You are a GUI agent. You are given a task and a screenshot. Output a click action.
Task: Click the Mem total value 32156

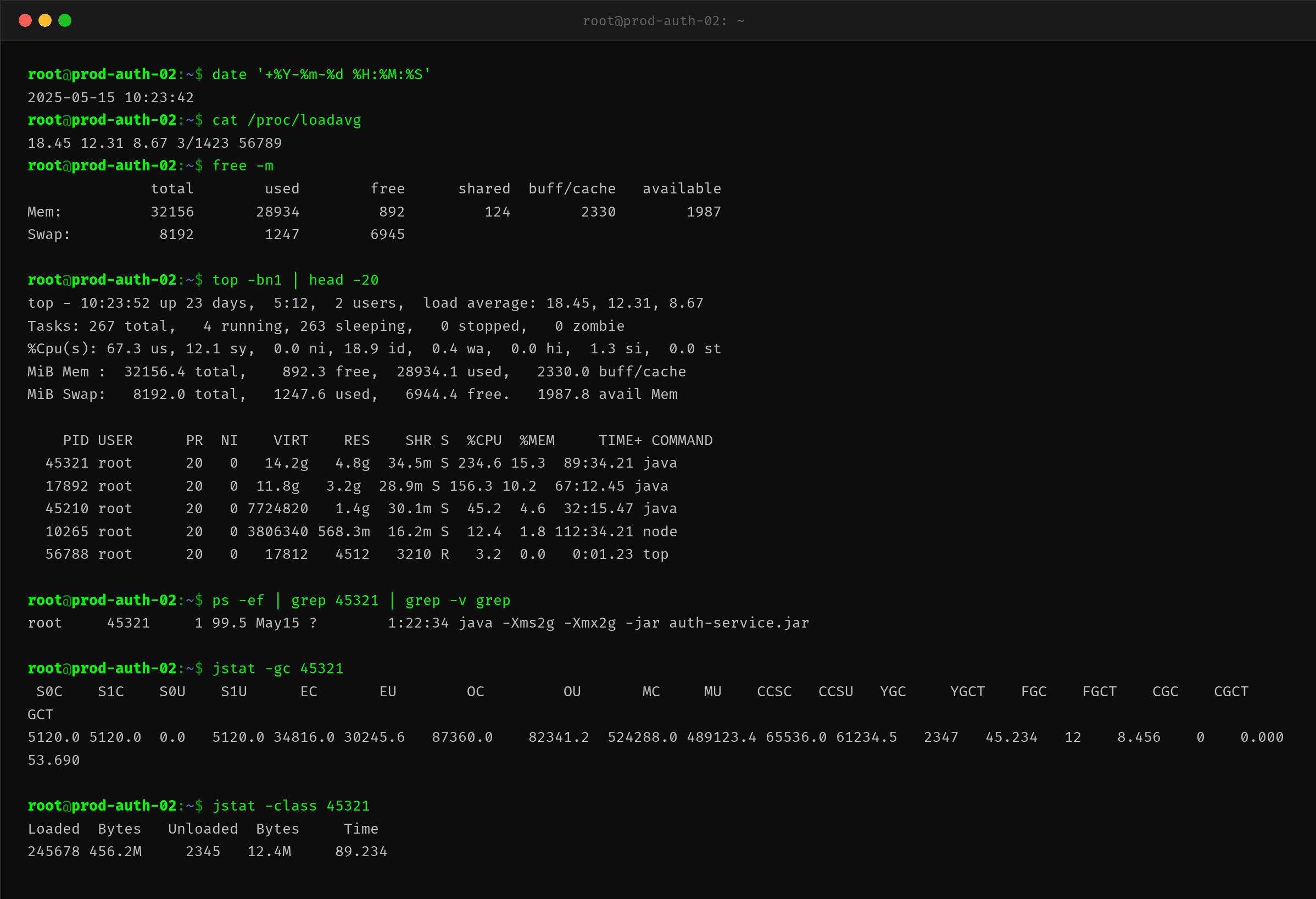pyautogui.click(x=172, y=212)
